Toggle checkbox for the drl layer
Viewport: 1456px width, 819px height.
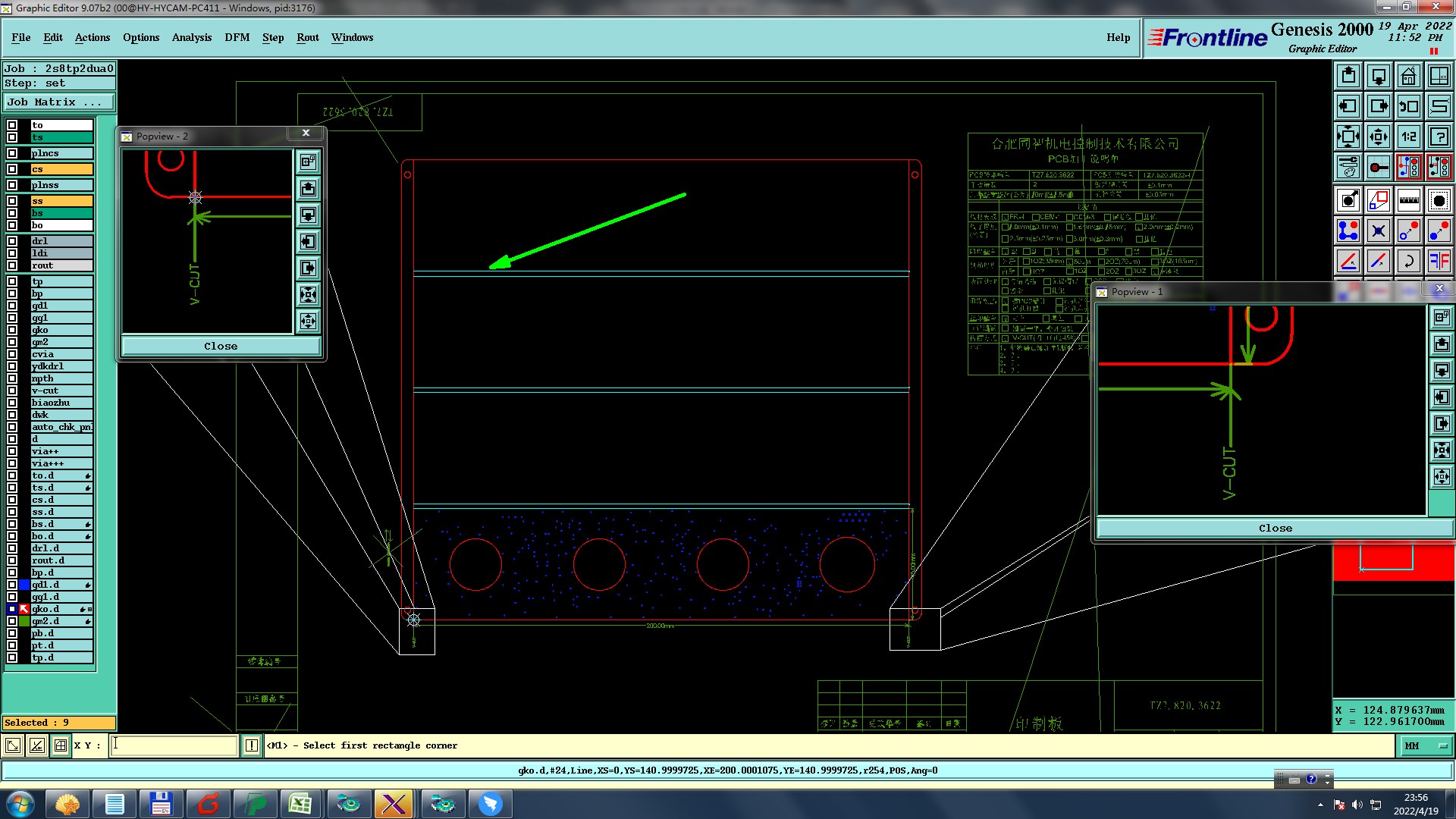[12, 241]
